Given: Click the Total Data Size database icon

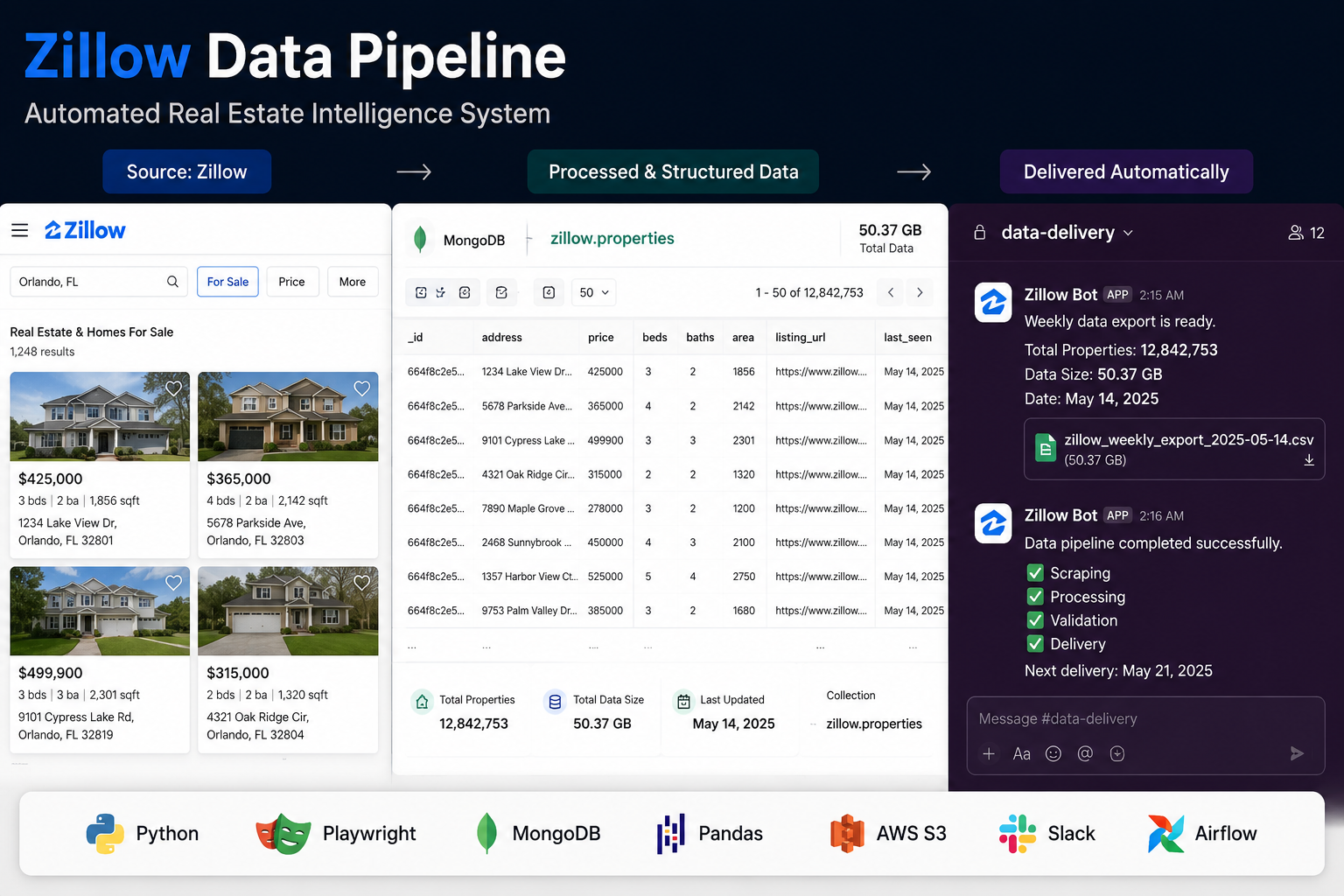Looking at the screenshot, I should 555,702.
